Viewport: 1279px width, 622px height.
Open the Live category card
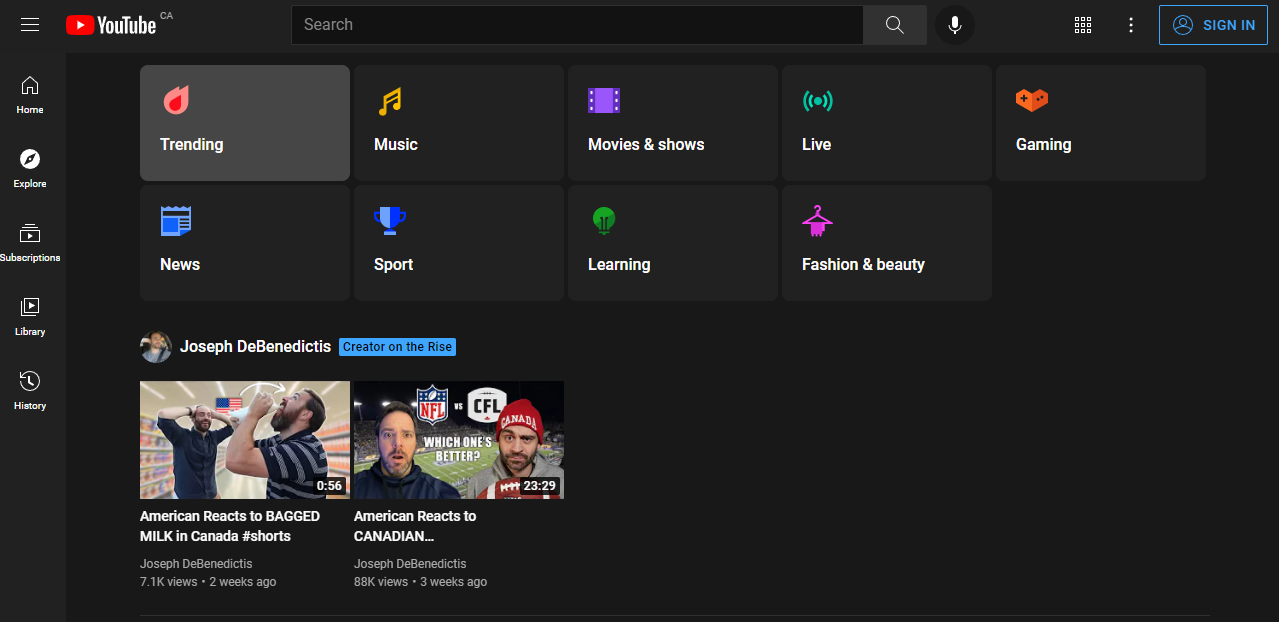point(887,123)
